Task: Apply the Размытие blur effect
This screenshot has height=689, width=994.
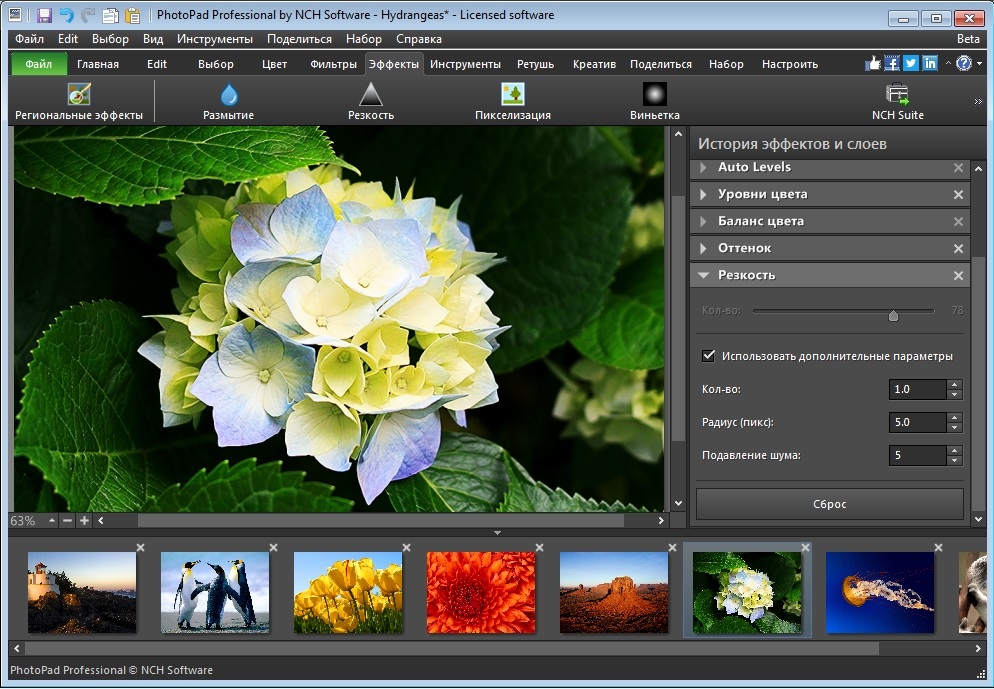Action: [x=229, y=101]
